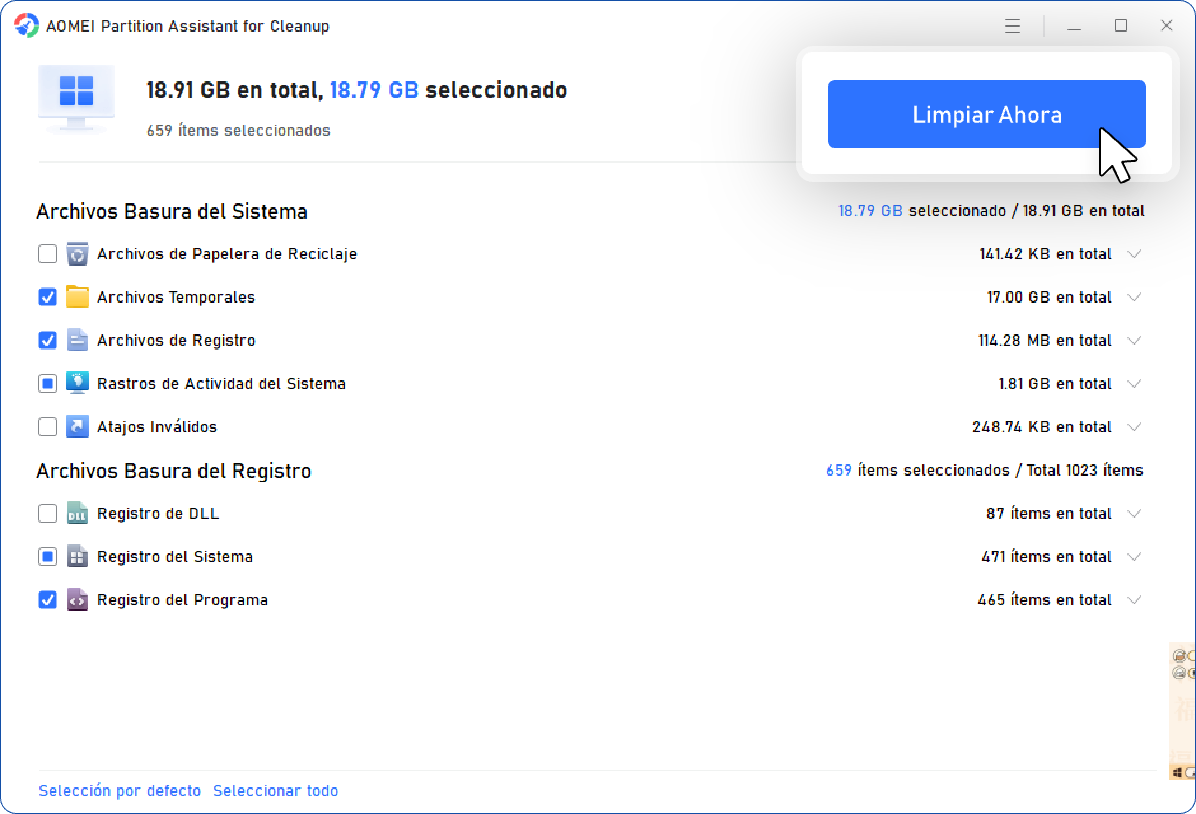Click the Archivos Temporales label

click(x=175, y=297)
